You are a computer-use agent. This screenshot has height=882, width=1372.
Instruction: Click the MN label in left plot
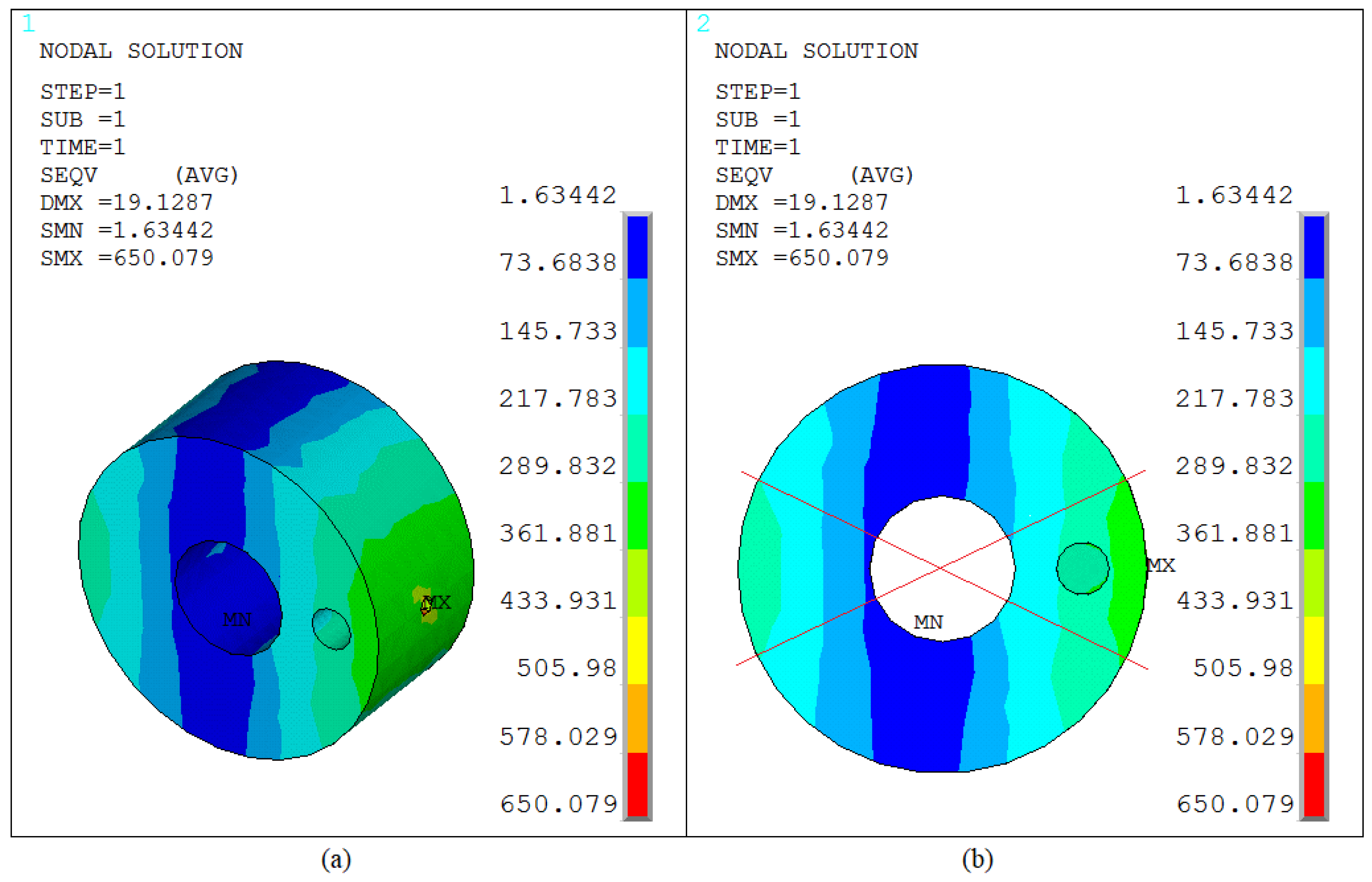(x=237, y=620)
